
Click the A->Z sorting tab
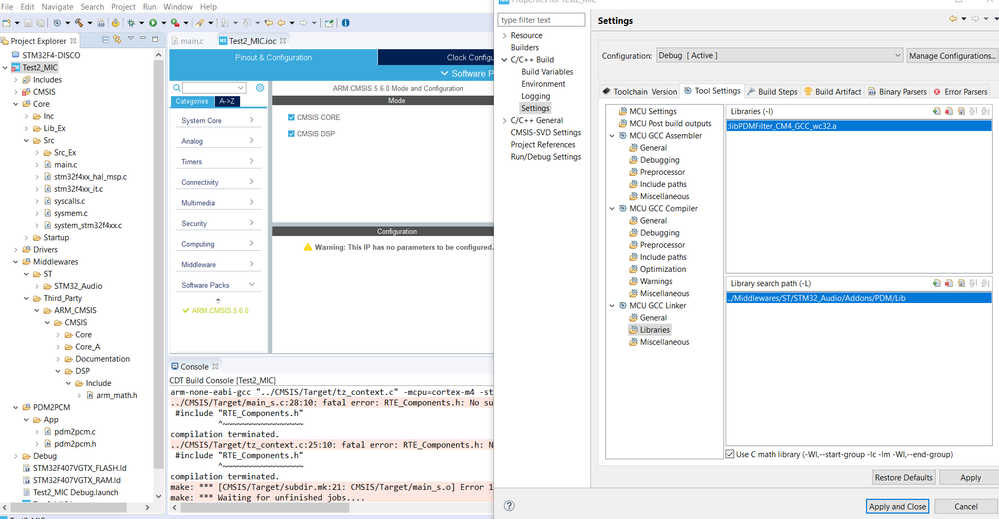pyautogui.click(x=227, y=101)
